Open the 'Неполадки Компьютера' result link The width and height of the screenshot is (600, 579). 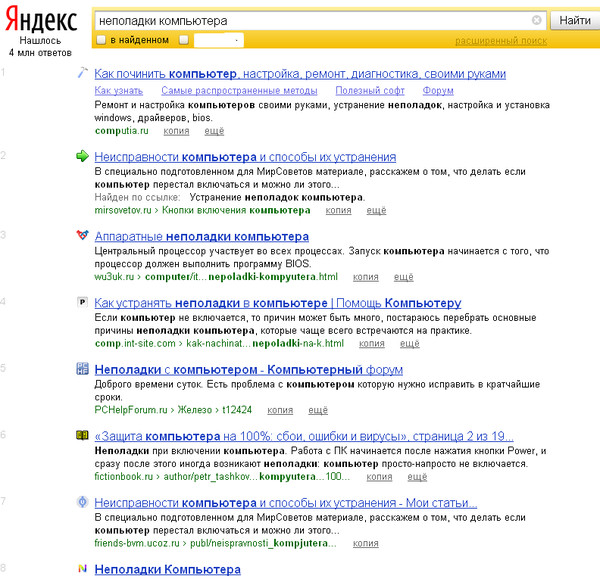[168, 570]
